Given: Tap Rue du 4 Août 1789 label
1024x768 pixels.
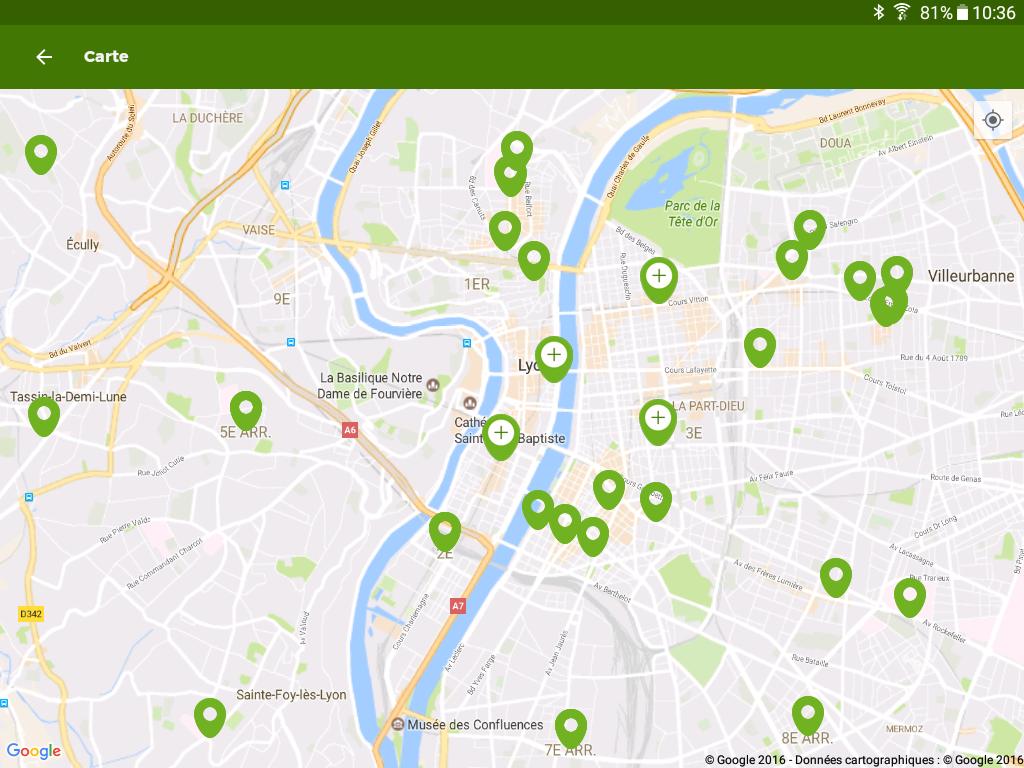Looking at the screenshot, I should click(x=934, y=357).
